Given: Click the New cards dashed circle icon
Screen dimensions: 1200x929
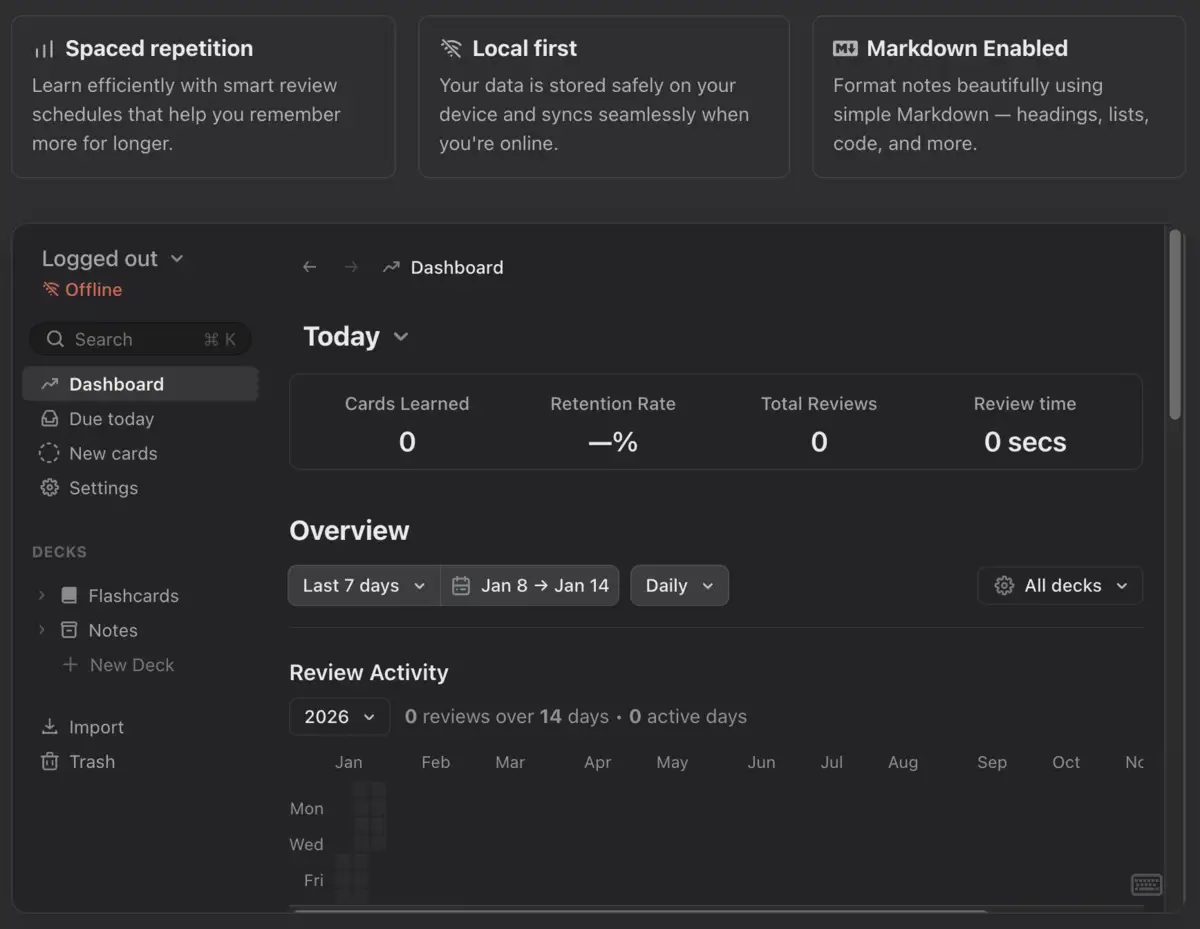Looking at the screenshot, I should (x=49, y=454).
